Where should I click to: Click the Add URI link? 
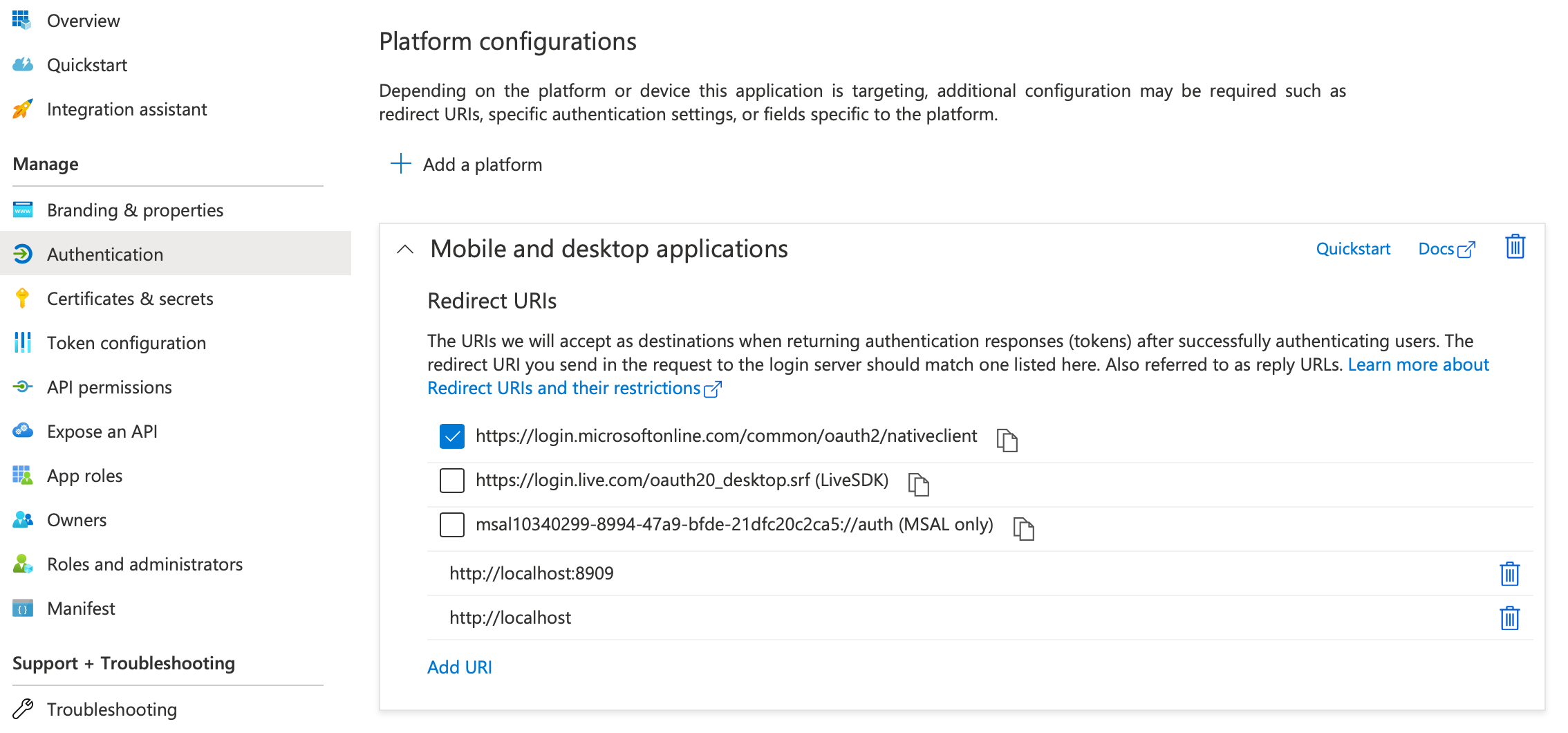tap(459, 667)
